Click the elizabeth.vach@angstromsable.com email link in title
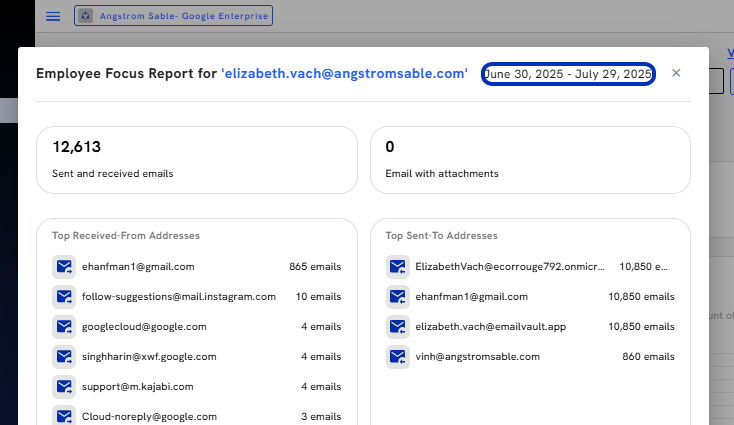This screenshot has width=734, height=425. point(345,73)
